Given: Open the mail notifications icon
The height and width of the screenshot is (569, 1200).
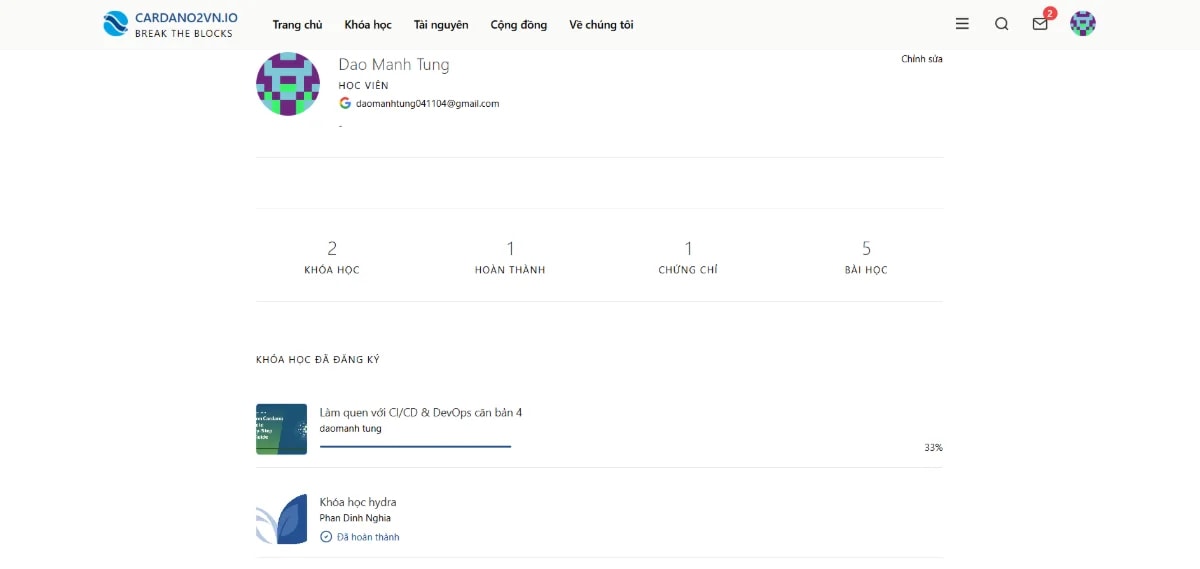Looking at the screenshot, I should tap(1040, 24).
